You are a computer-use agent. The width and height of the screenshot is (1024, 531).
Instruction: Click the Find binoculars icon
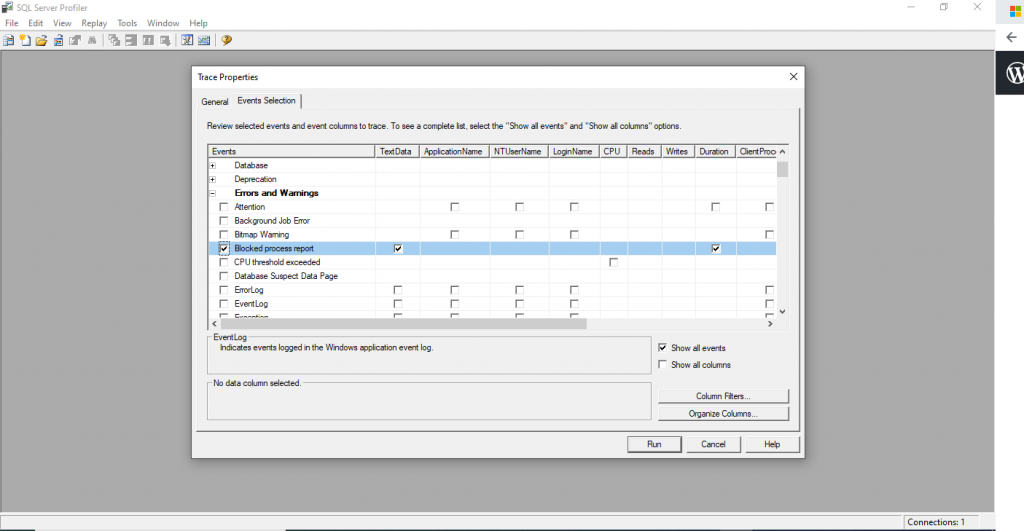pos(92,40)
